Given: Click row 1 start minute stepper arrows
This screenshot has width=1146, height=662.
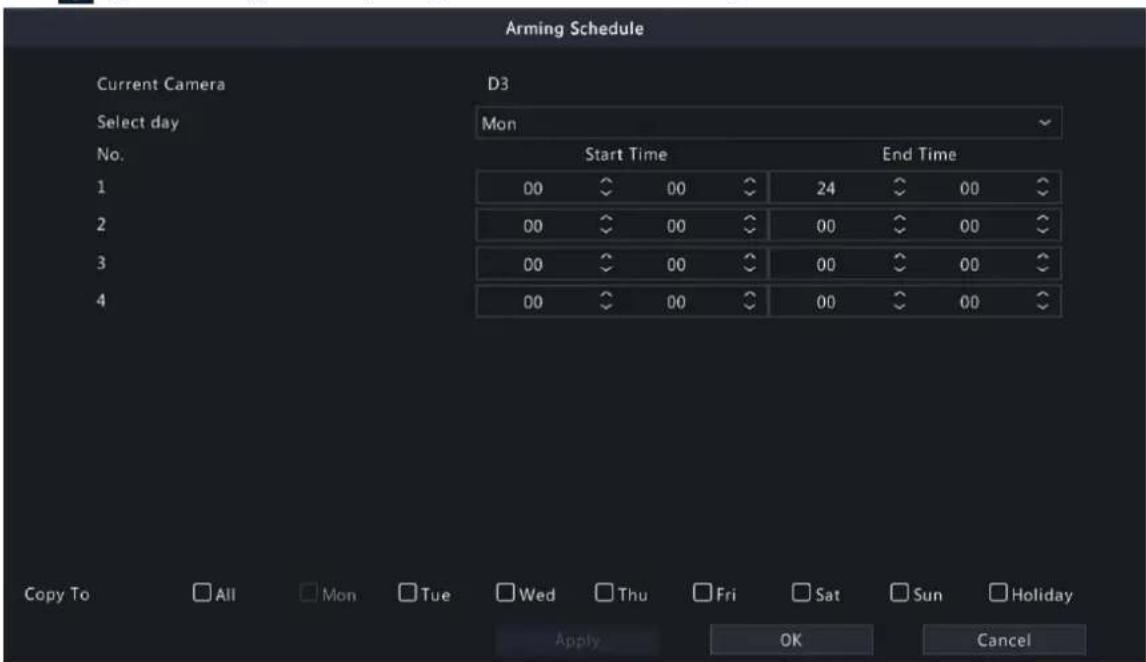Looking at the screenshot, I should tap(749, 188).
